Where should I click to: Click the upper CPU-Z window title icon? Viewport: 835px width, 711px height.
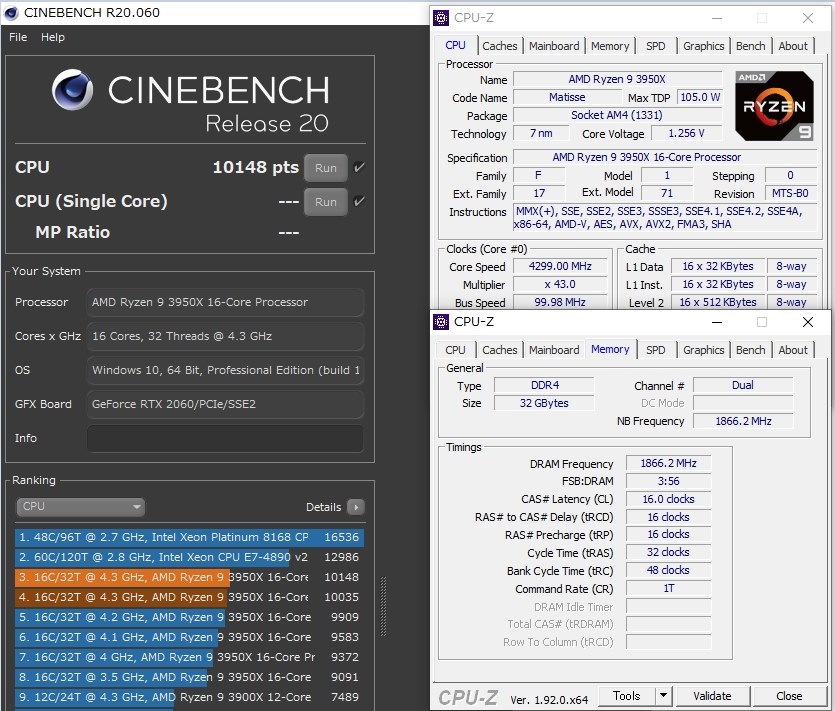coord(441,18)
